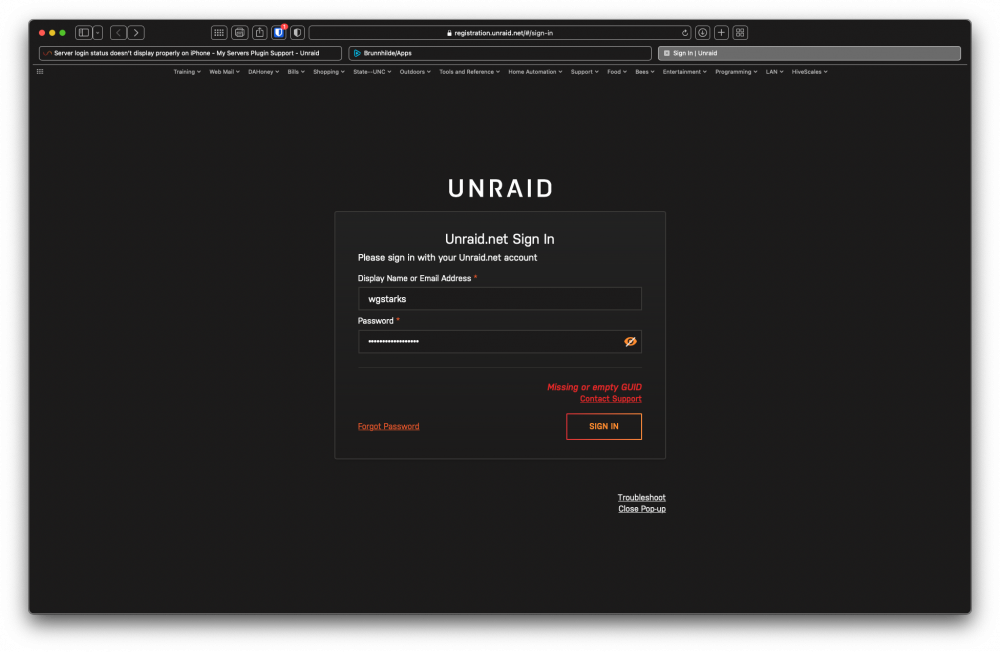The height and width of the screenshot is (652, 1000).
Task: Expand the Tools and Reference bookmarks folder
Action: (x=469, y=72)
